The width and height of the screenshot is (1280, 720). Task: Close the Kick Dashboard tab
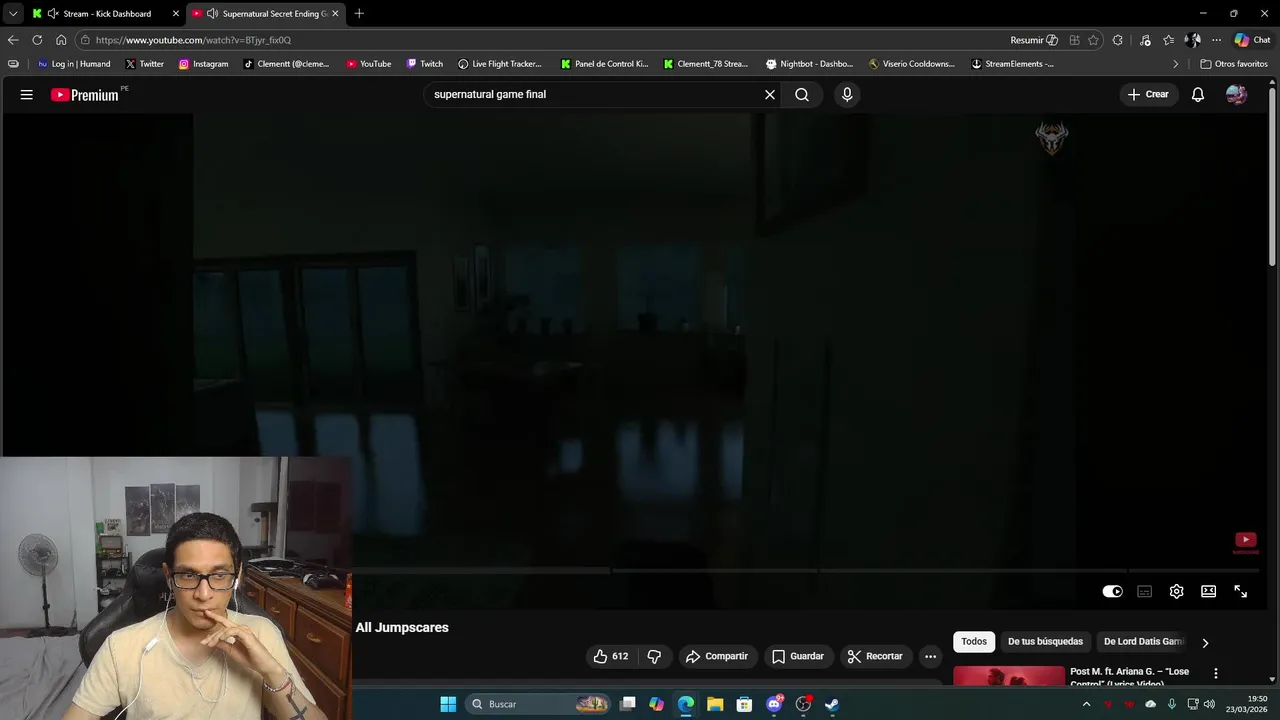click(x=176, y=13)
